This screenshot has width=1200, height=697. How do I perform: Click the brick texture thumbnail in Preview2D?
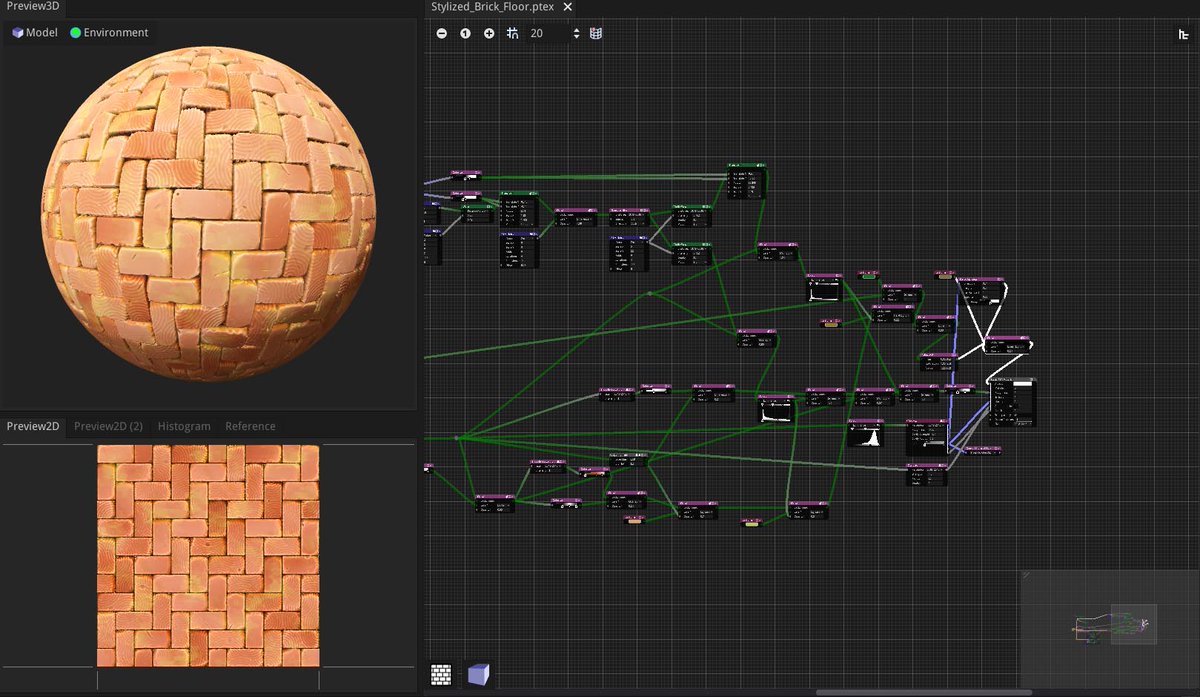(x=205, y=555)
